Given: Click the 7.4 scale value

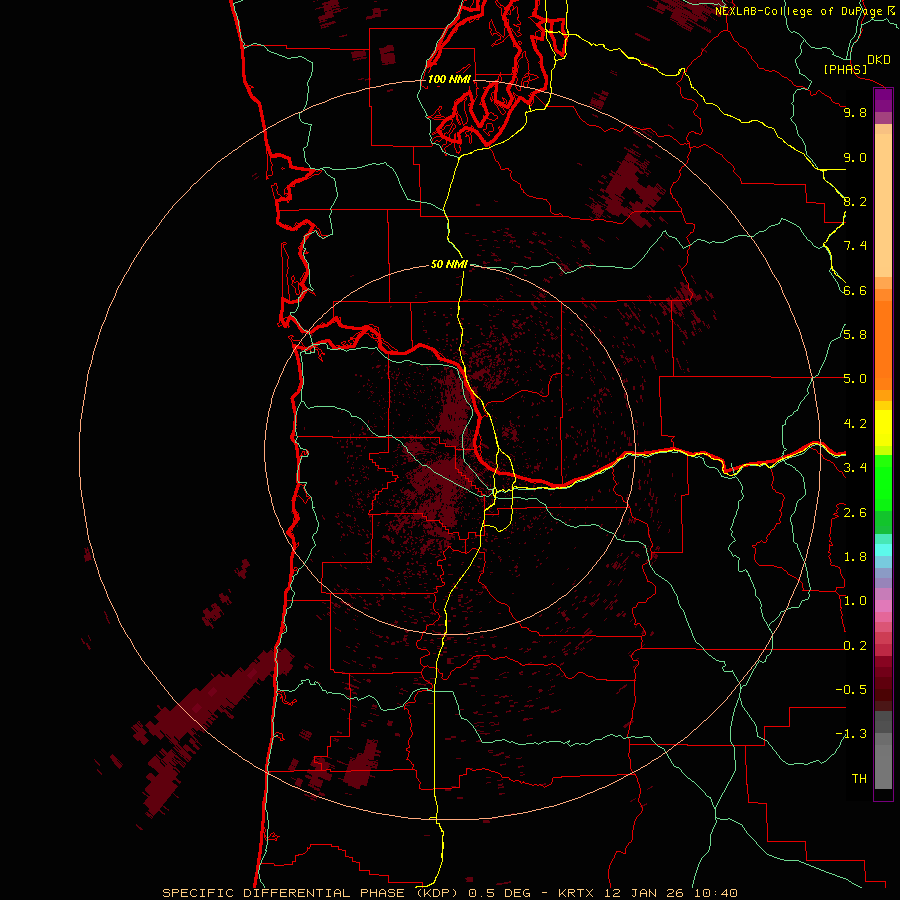Looking at the screenshot, I should (x=855, y=246).
